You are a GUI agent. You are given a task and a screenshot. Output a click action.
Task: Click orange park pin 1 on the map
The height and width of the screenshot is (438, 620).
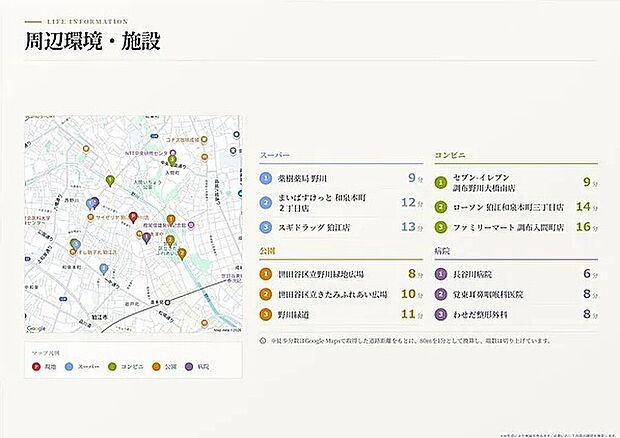point(170,220)
